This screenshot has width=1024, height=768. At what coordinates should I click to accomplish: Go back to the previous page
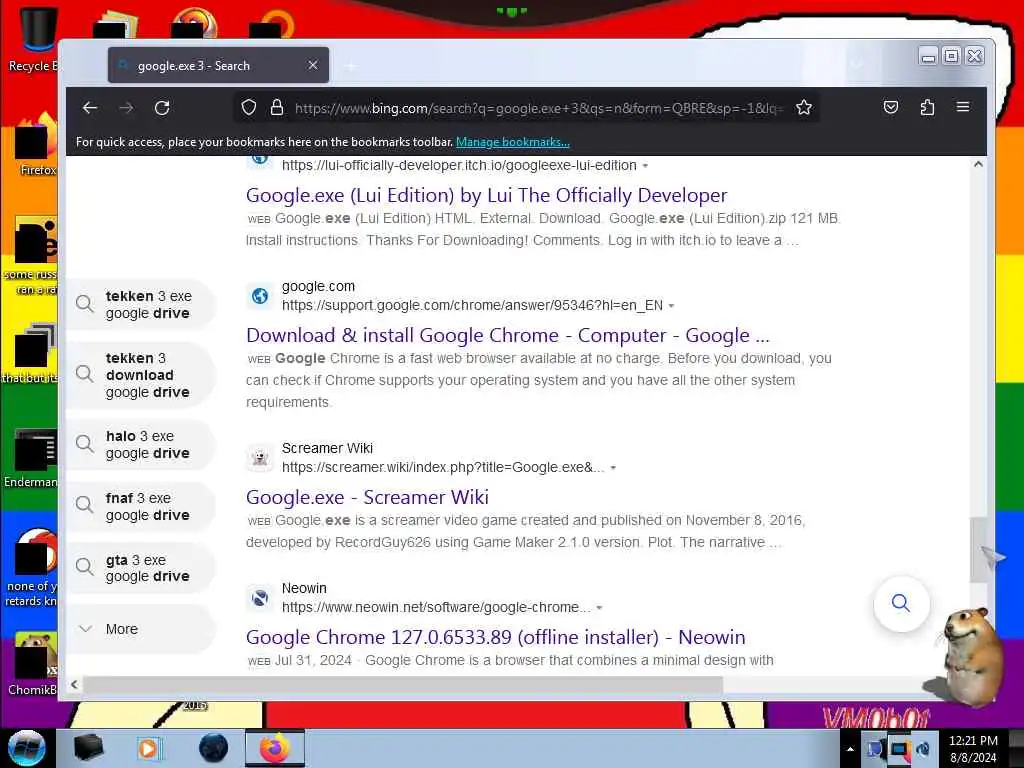pyautogui.click(x=90, y=108)
